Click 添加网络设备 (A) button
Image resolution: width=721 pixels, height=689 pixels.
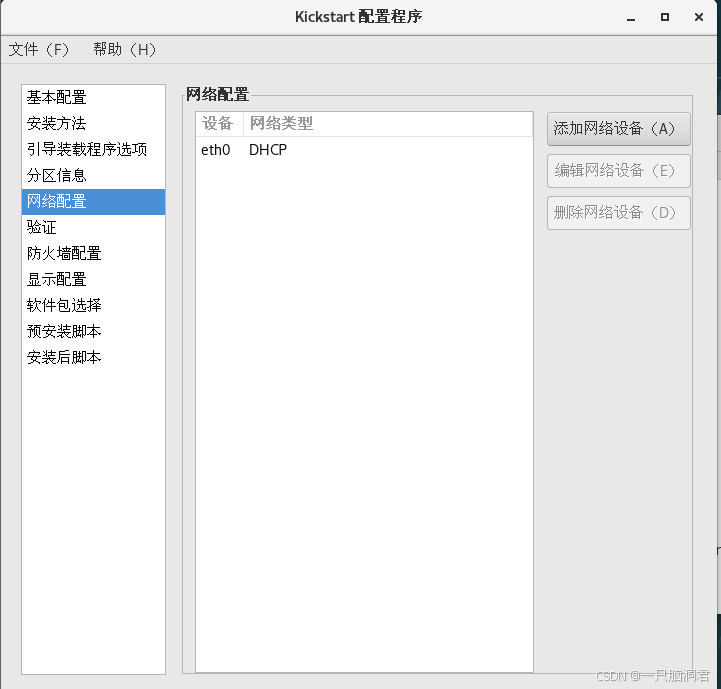[618, 129]
